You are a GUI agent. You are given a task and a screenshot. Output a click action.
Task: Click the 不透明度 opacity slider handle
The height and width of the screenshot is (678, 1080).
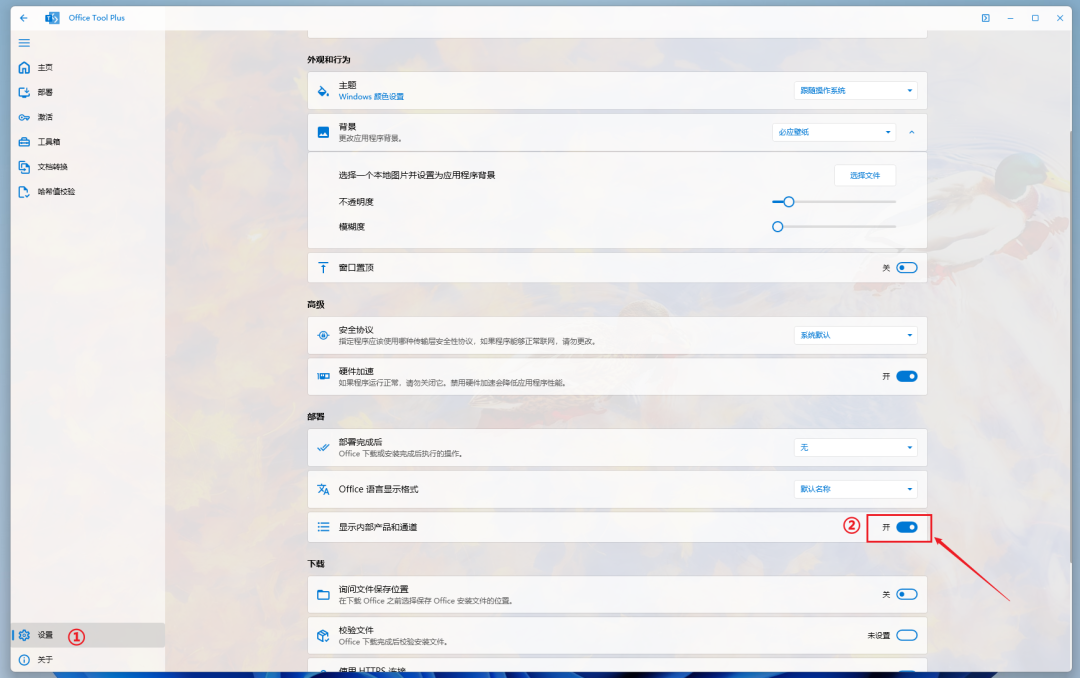tap(789, 202)
